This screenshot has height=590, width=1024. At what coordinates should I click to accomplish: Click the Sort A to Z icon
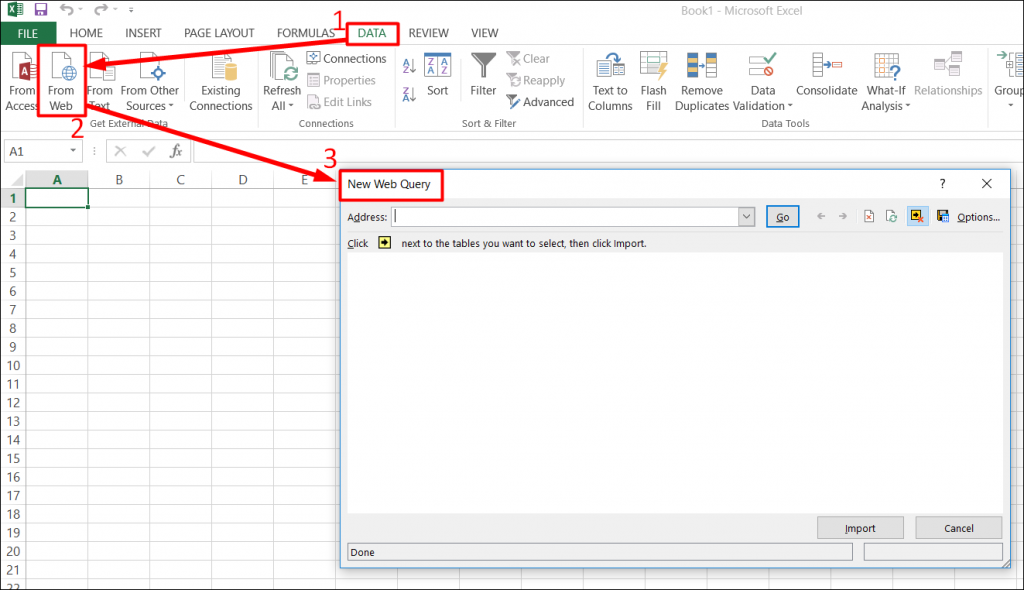pos(409,67)
